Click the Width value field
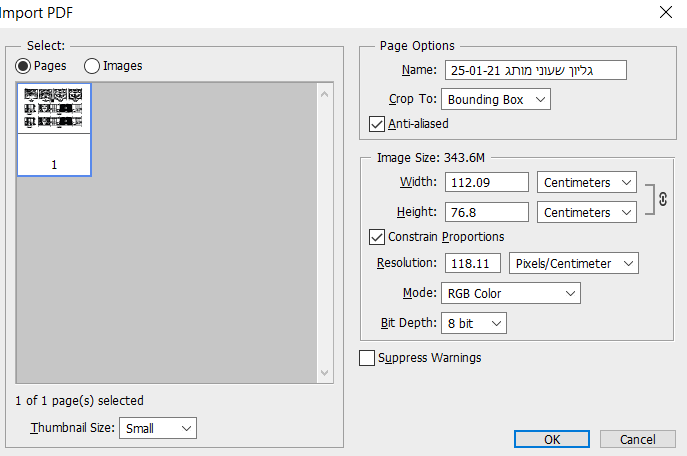This screenshot has width=687, height=456. [486, 182]
